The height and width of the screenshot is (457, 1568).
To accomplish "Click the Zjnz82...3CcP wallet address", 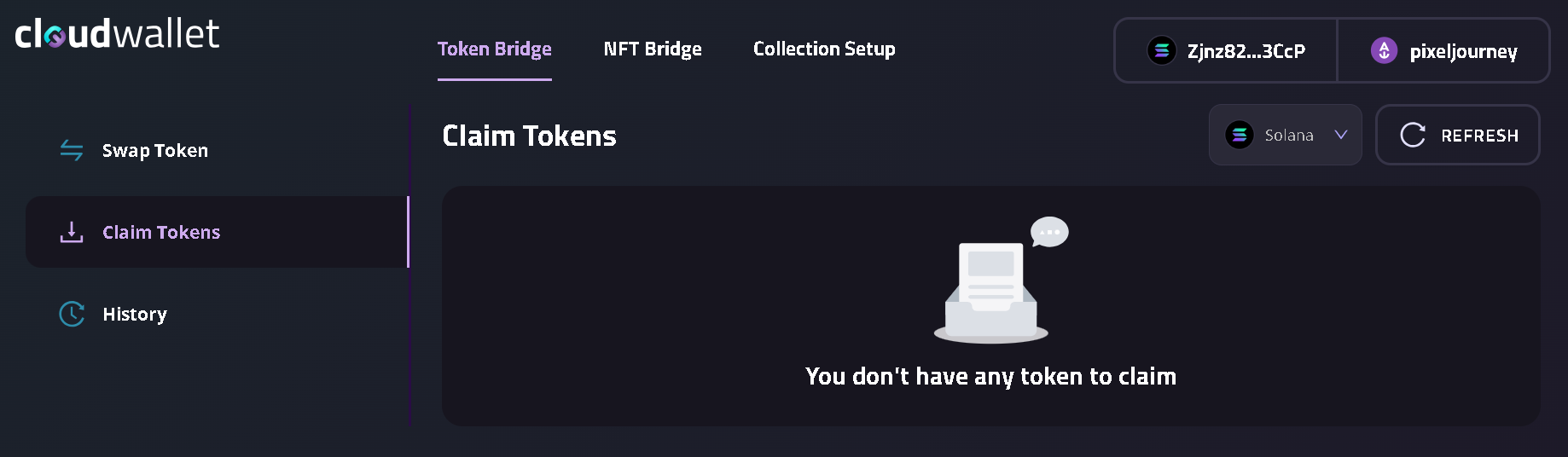I will click(1246, 51).
